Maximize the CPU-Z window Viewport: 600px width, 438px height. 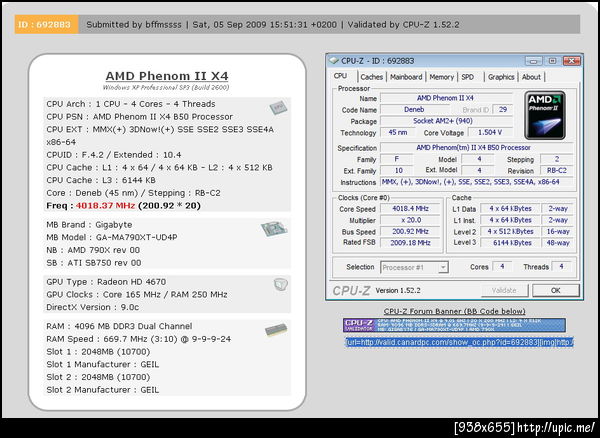[x=552, y=61]
